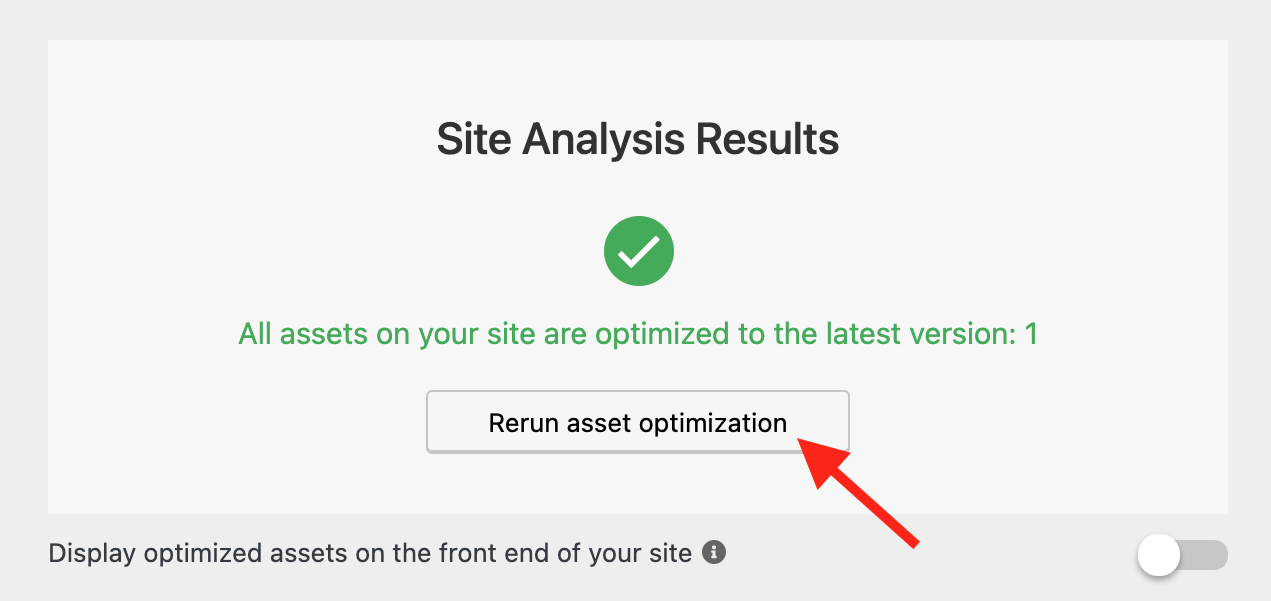Click the Rerun asset optimization button
1271x601 pixels.
point(638,422)
